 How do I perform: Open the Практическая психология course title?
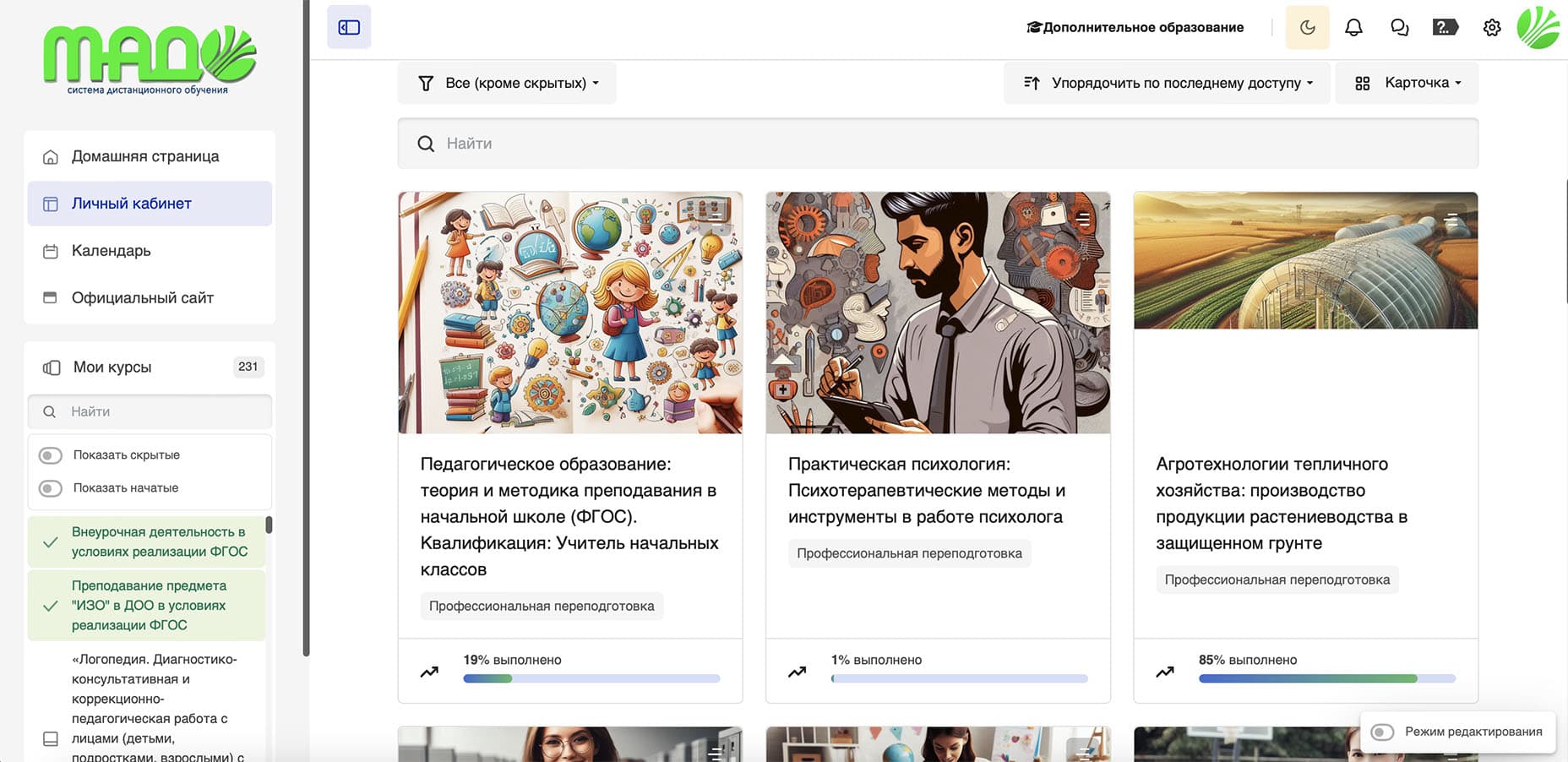click(x=927, y=490)
